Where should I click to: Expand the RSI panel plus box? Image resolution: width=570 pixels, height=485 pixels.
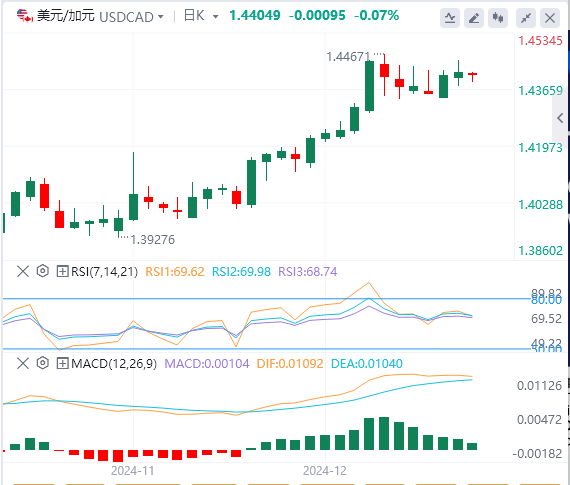click(x=63, y=271)
